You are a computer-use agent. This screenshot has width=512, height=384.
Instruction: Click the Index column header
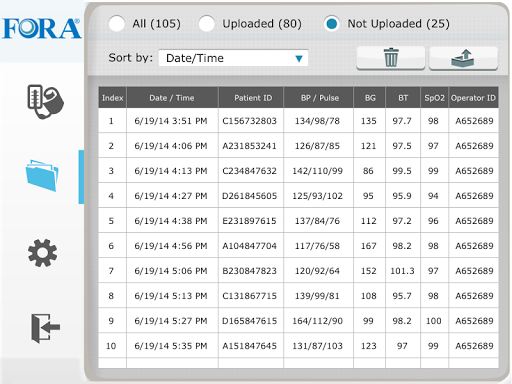click(112, 98)
